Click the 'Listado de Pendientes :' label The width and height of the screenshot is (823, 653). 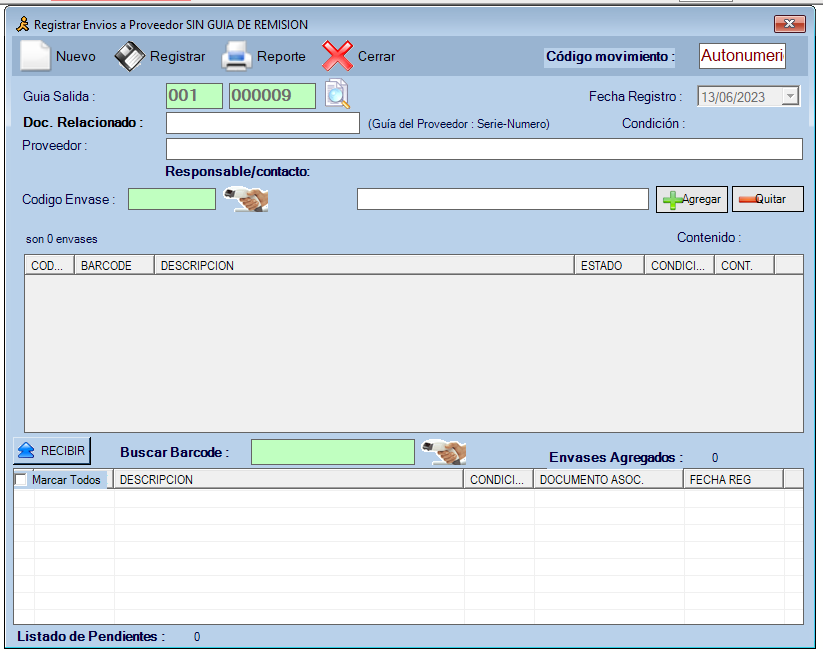point(91,636)
